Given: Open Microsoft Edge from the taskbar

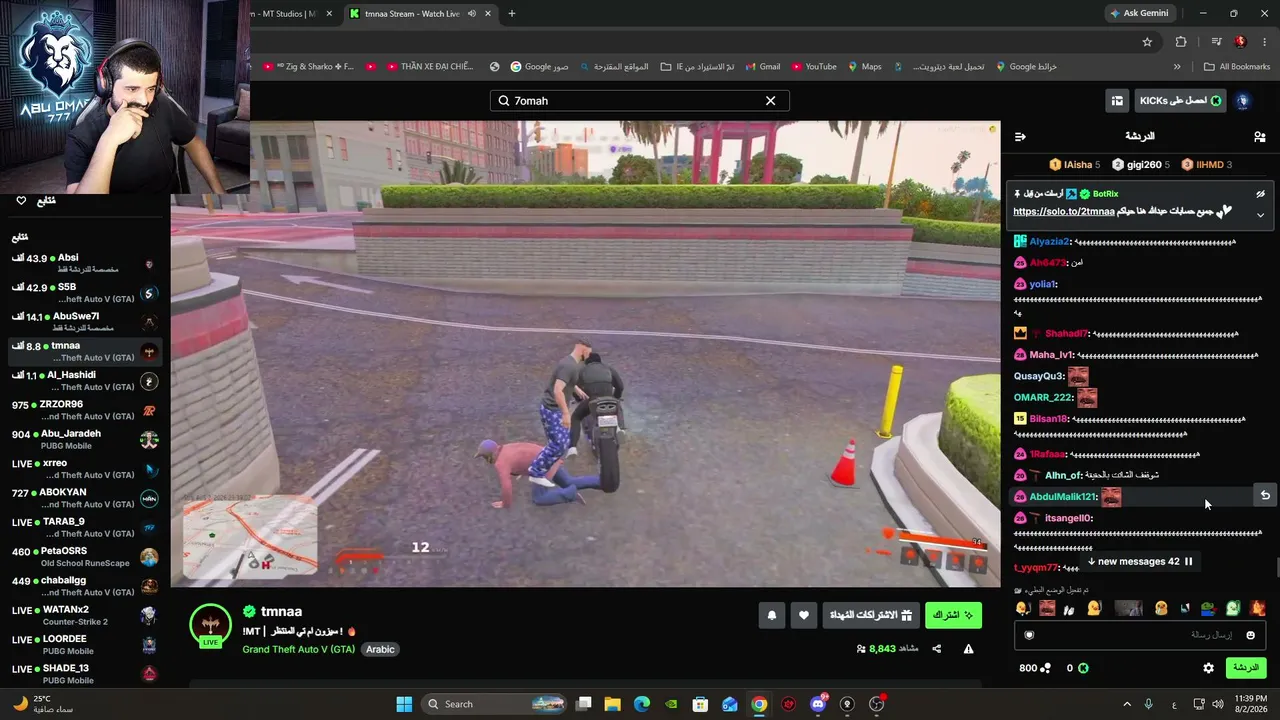Looking at the screenshot, I should click(642, 704).
